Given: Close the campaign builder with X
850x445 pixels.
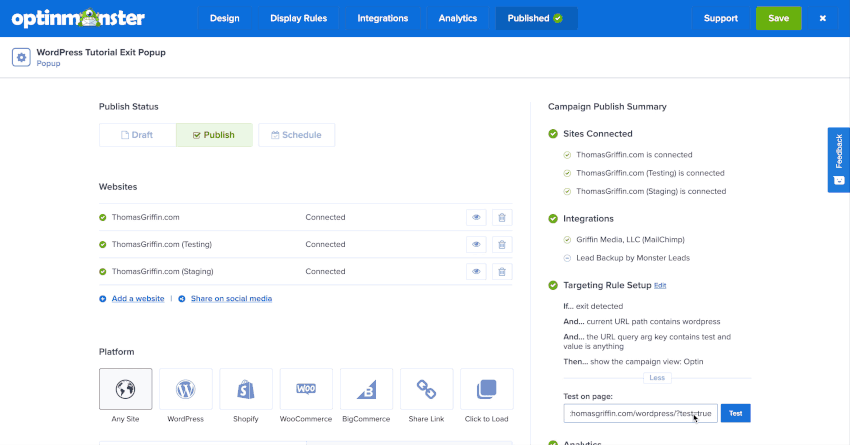Looking at the screenshot, I should click(822, 18).
